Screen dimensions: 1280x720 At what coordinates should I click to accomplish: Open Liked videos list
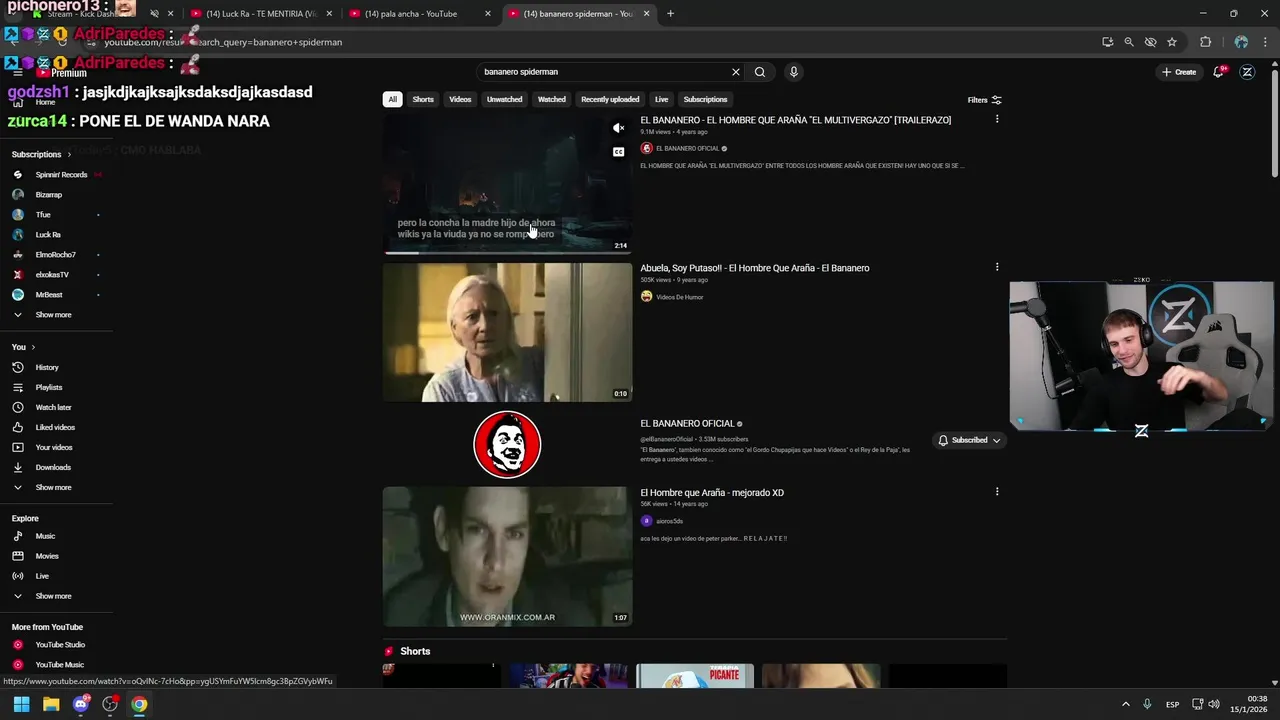coord(56,427)
